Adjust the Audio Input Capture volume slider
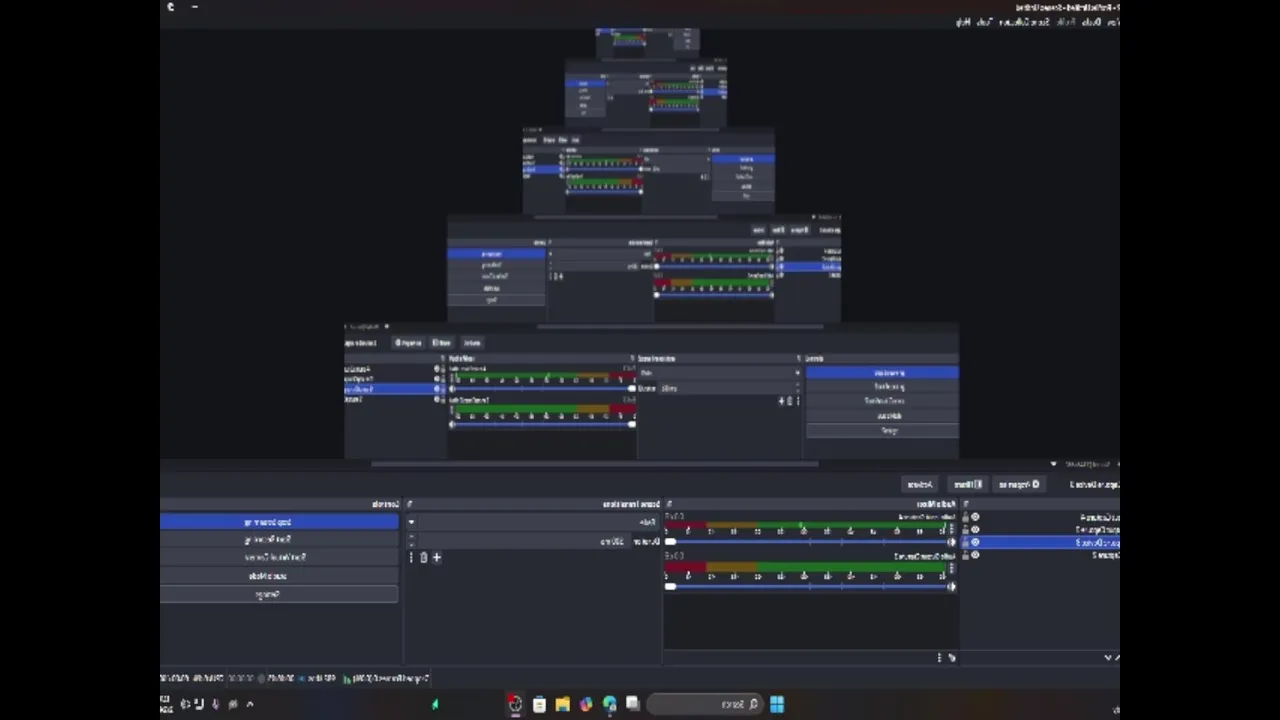The height and width of the screenshot is (720, 1280). 805,542
